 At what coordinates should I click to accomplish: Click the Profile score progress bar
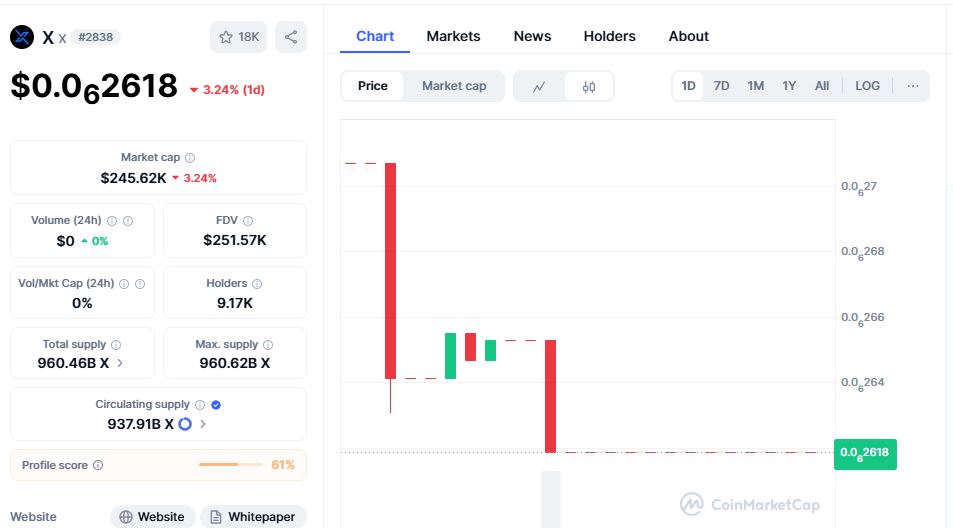pos(232,465)
